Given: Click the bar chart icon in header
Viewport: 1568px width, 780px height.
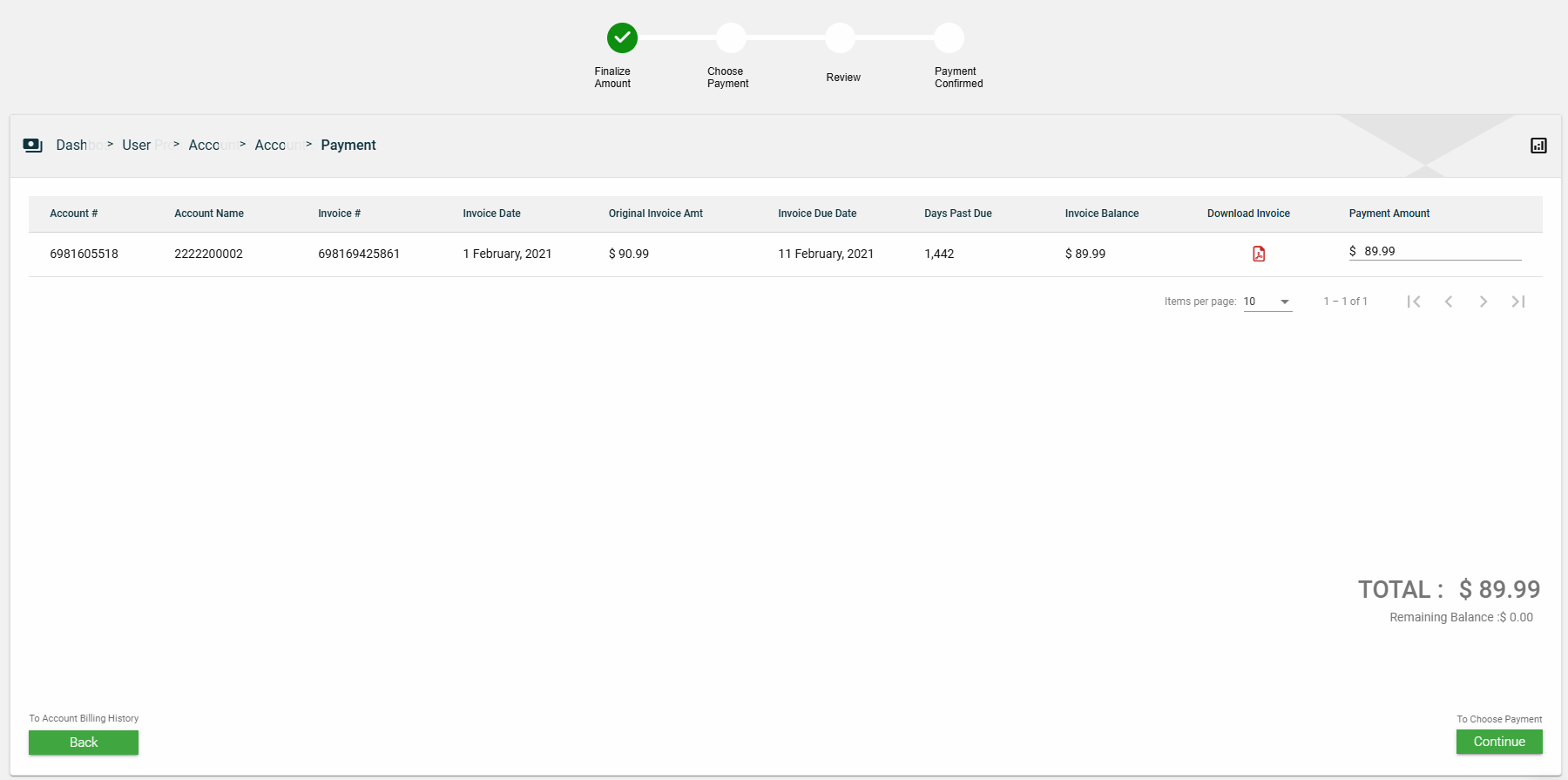Looking at the screenshot, I should click(x=1538, y=146).
